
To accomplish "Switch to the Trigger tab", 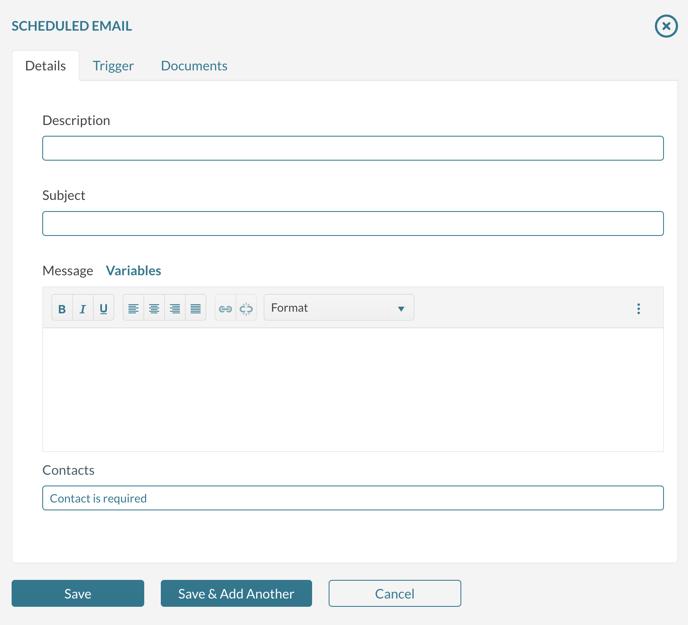I will point(113,66).
